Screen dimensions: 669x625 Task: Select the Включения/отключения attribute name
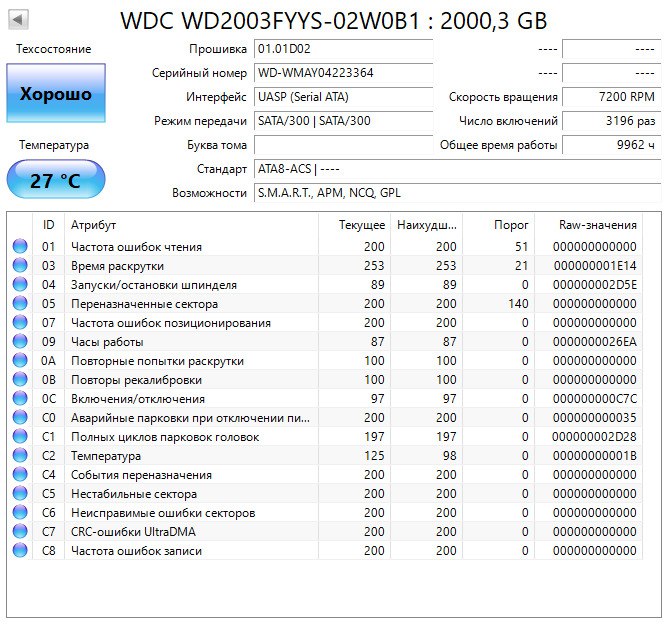138,399
